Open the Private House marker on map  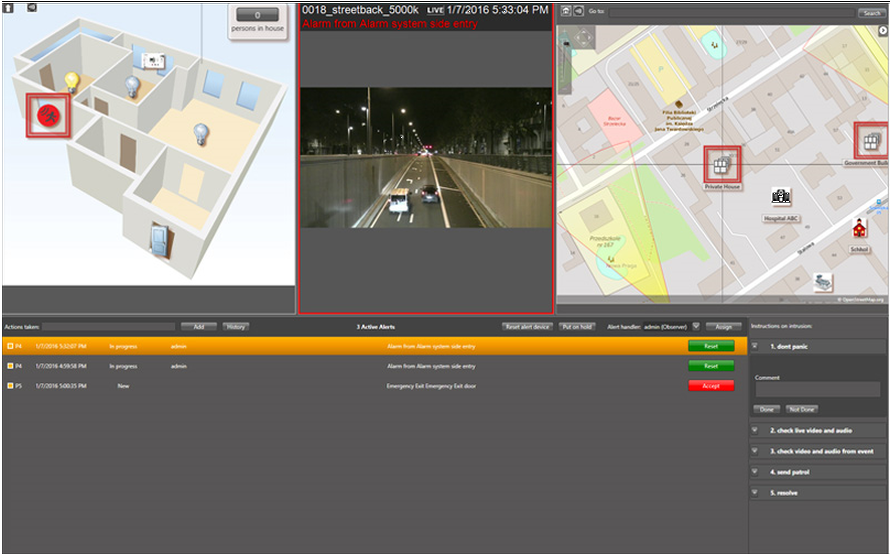(721, 165)
